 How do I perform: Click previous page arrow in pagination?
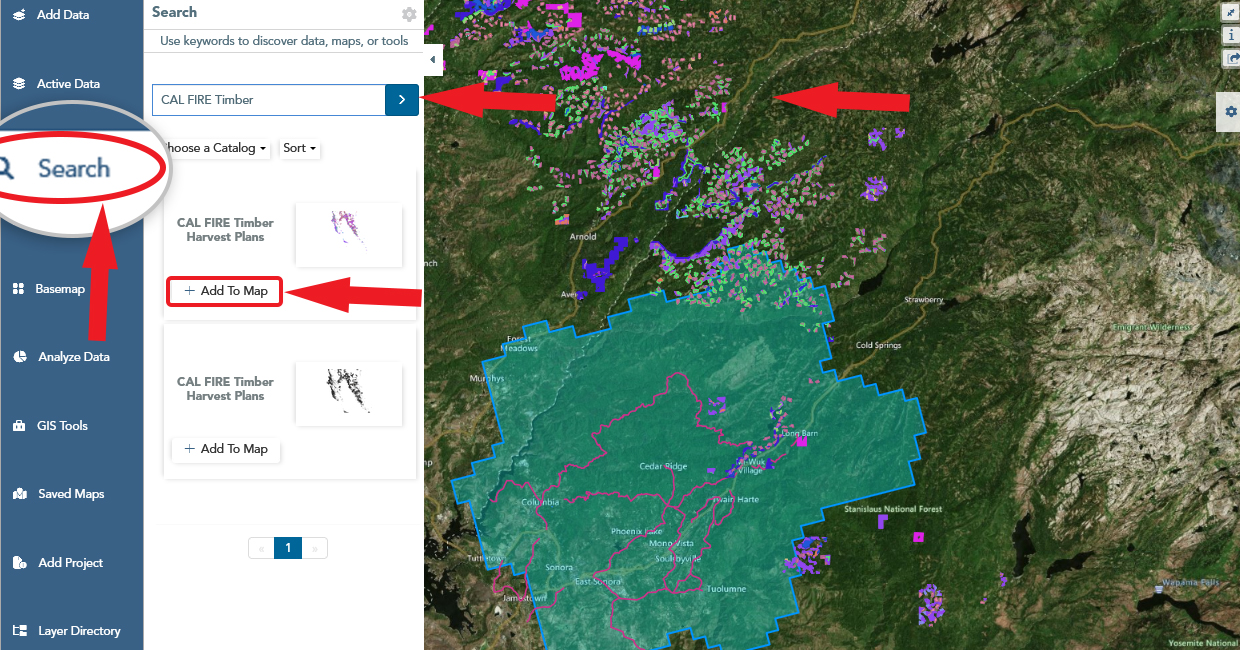coord(262,548)
